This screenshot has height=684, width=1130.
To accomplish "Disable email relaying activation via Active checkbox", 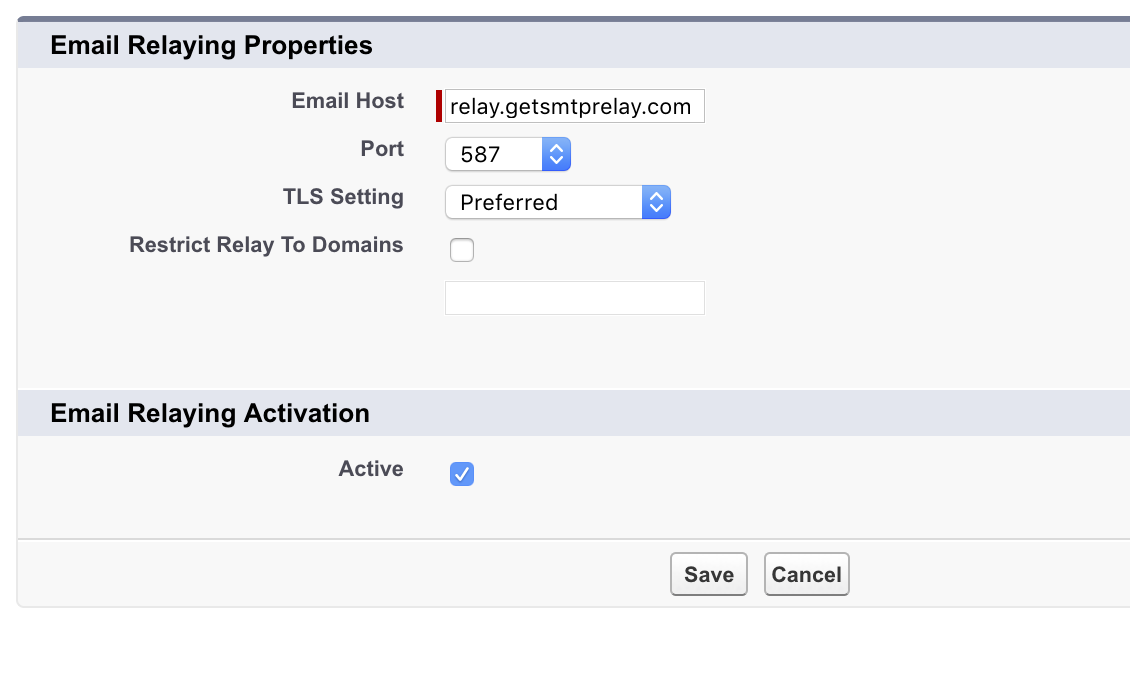I will click(x=461, y=473).
